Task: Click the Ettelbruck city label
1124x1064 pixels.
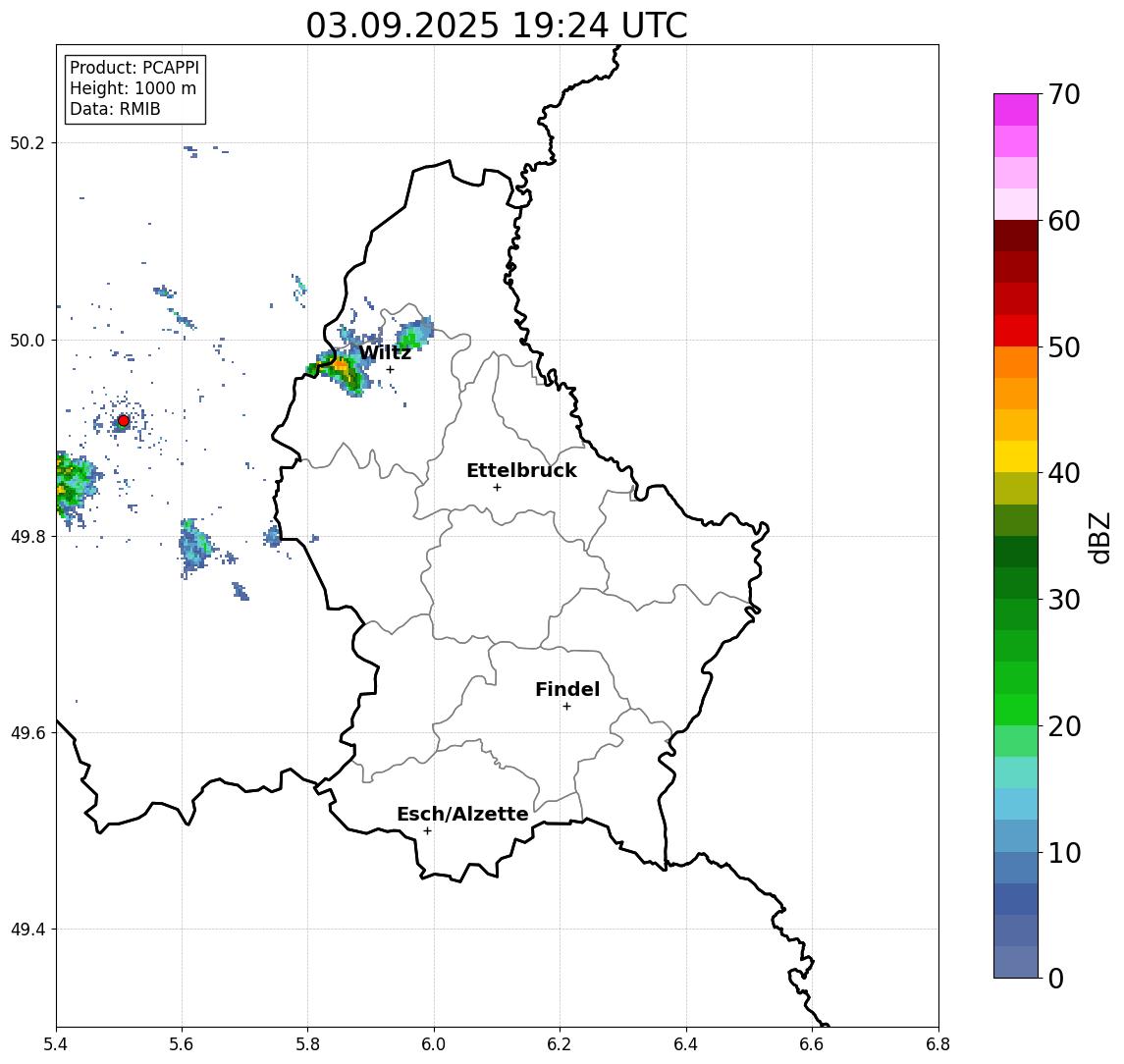Action: [x=521, y=470]
